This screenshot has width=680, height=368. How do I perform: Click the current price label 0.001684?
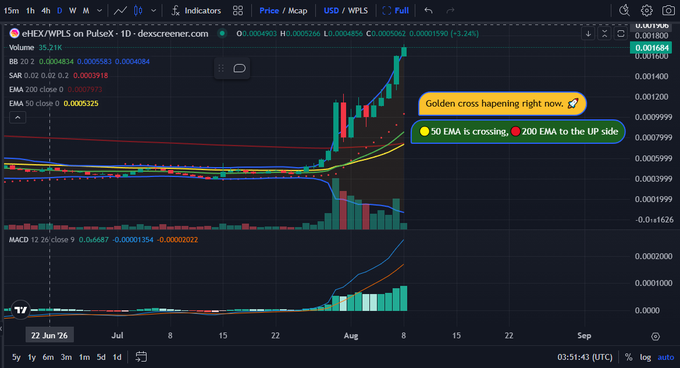652,47
